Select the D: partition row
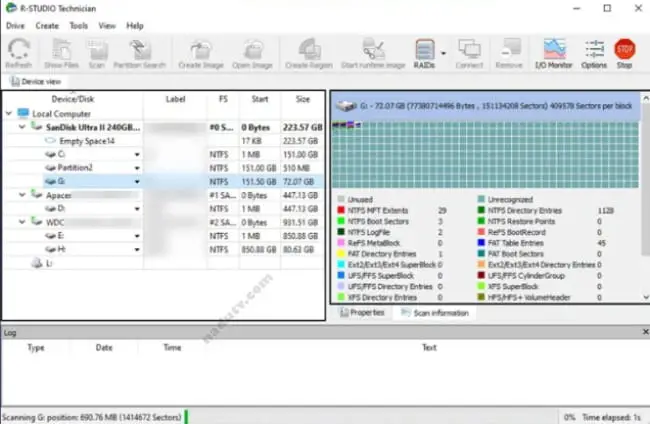This screenshot has width=650, height=424. click(x=164, y=208)
